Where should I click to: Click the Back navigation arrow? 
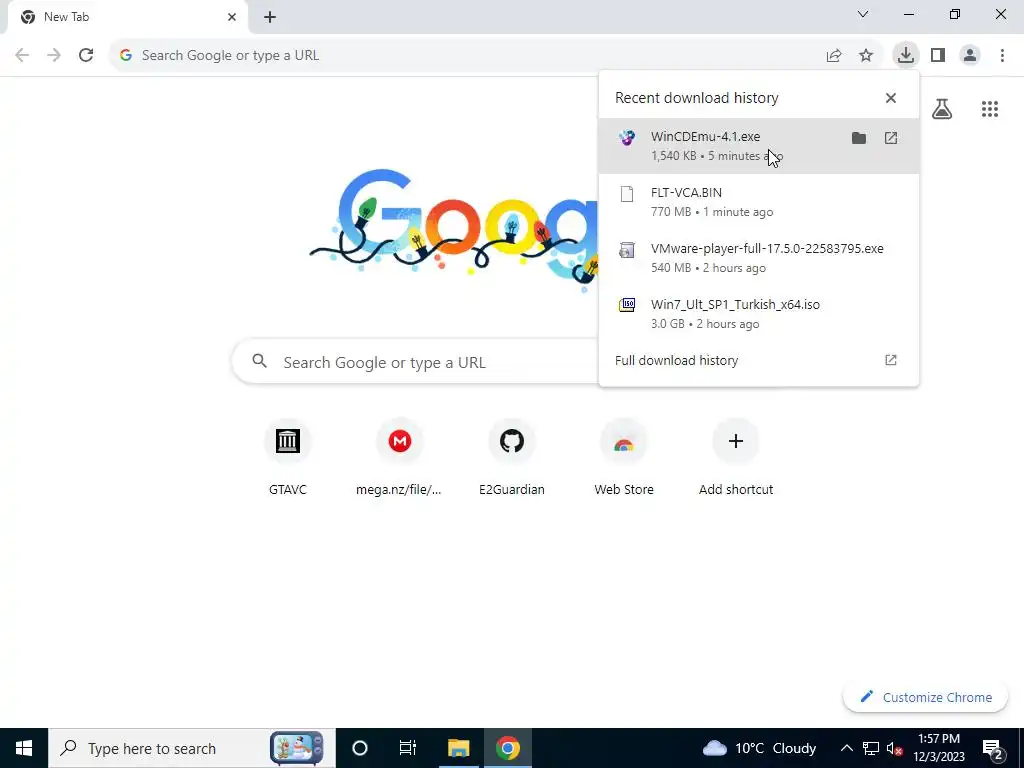[x=22, y=56]
